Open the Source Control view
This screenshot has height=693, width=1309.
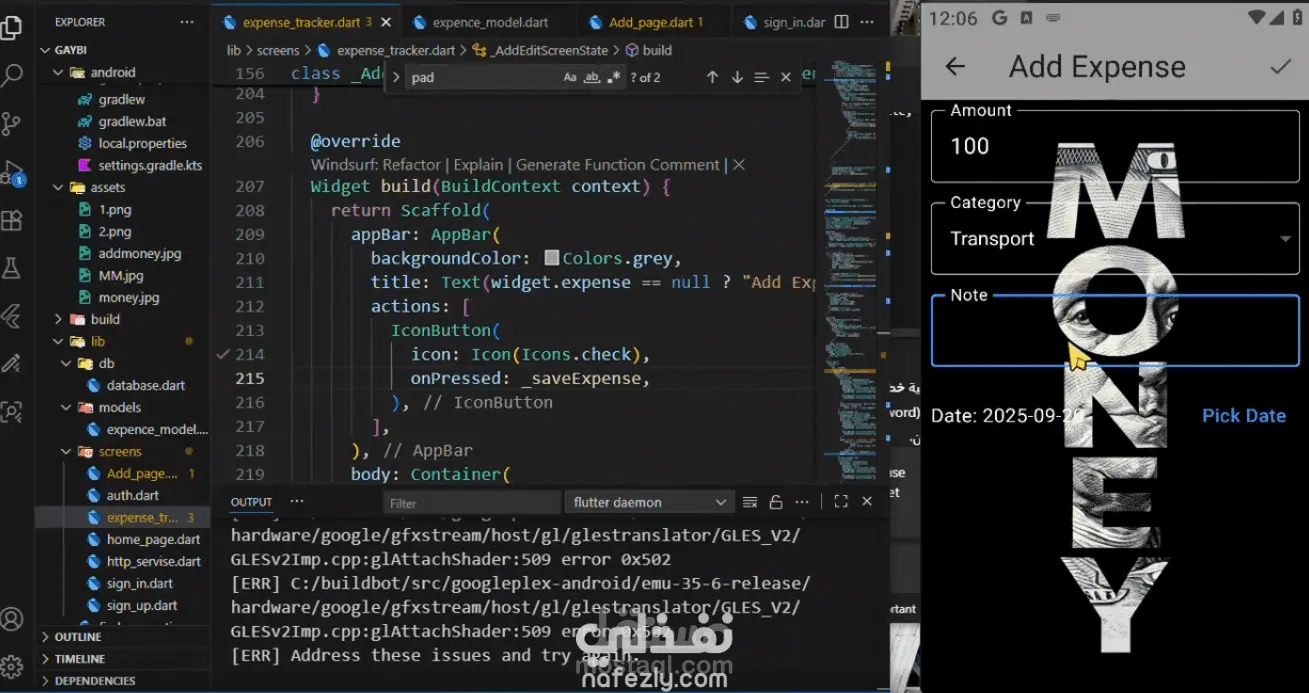point(12,124)
